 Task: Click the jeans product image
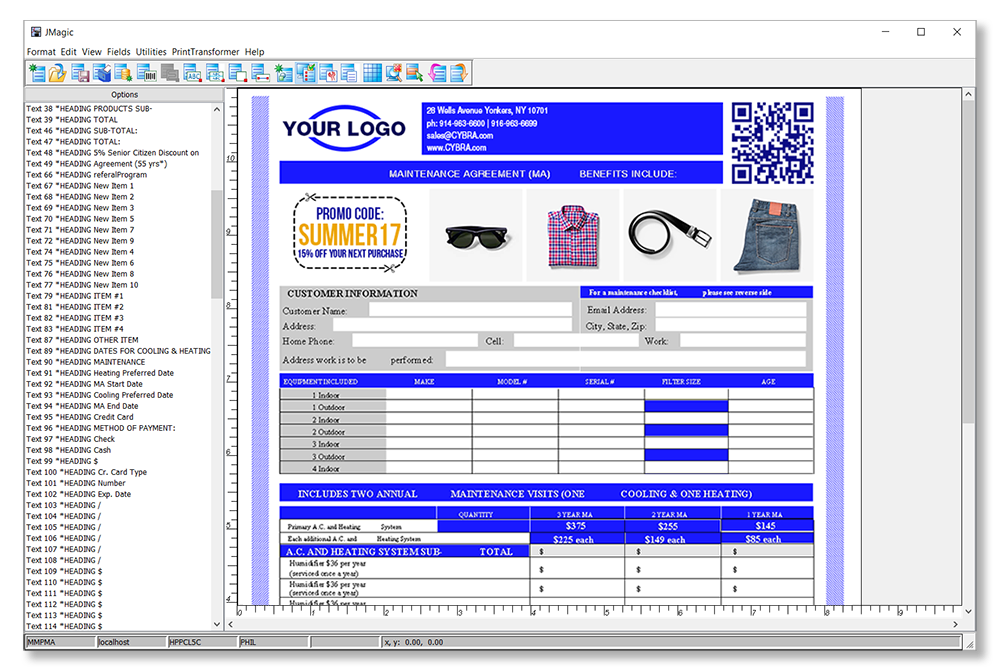coord(767,235)
